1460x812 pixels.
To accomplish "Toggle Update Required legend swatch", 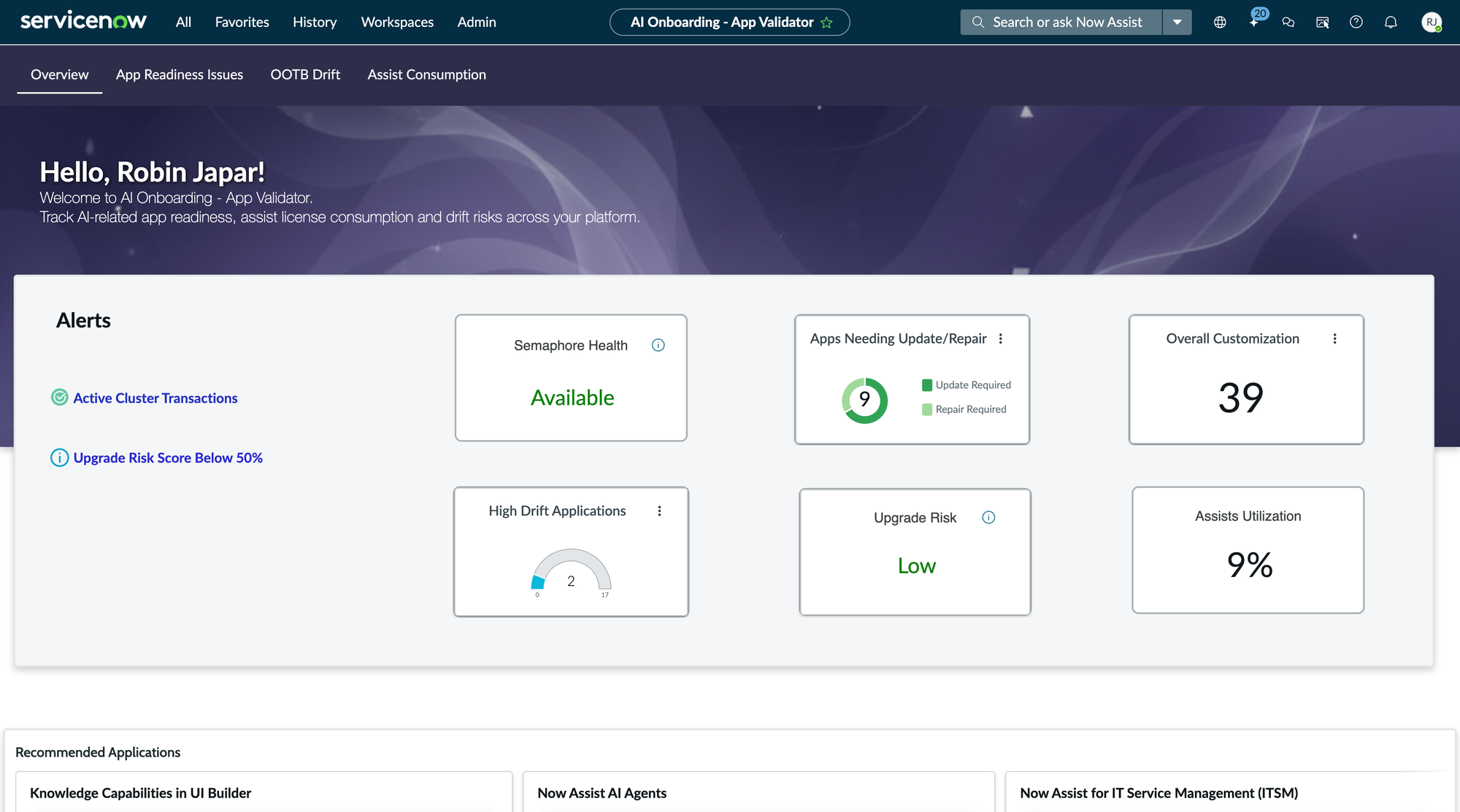I will [x=927, y=384].
